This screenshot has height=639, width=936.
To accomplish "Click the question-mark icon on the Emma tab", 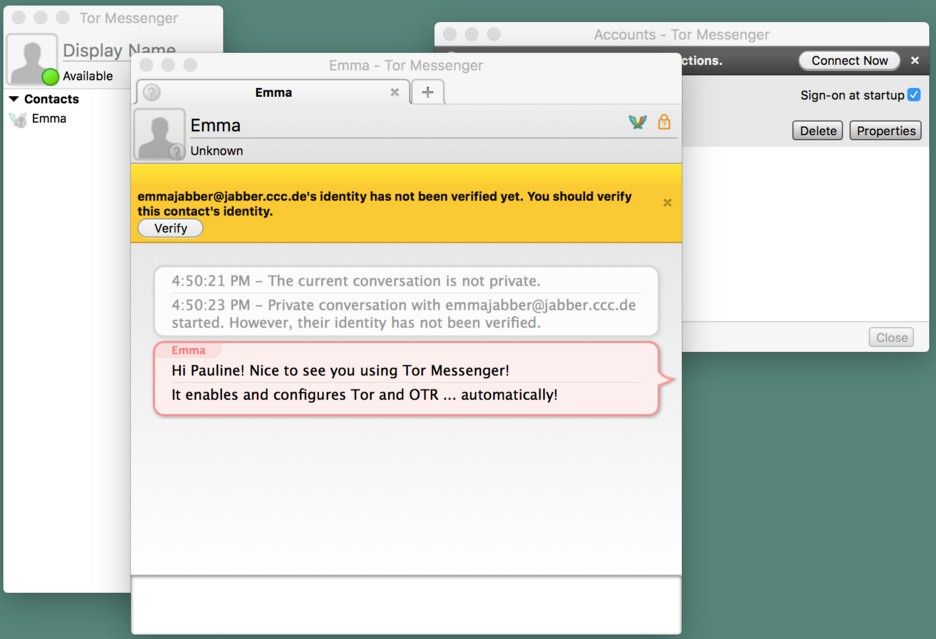I will click(152, 93).
